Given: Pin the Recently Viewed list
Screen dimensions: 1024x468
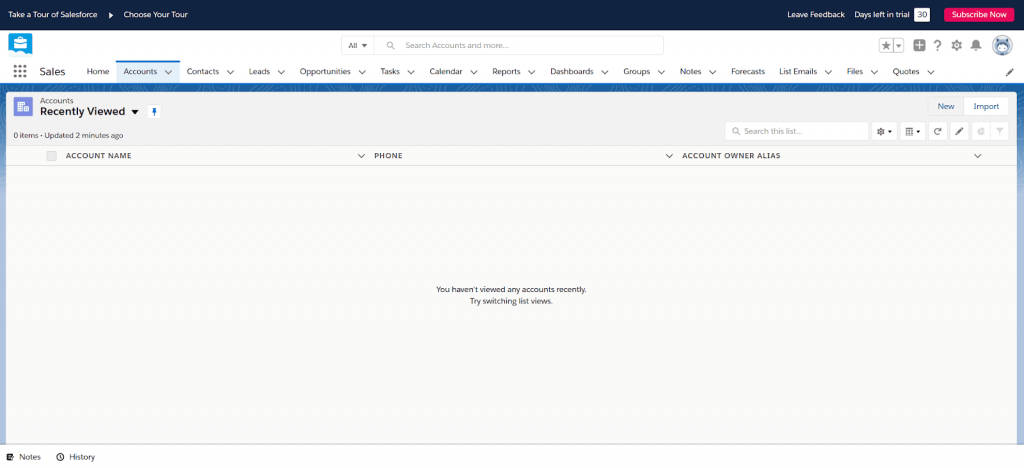Looking at the screenshot, I should [154, 112].
